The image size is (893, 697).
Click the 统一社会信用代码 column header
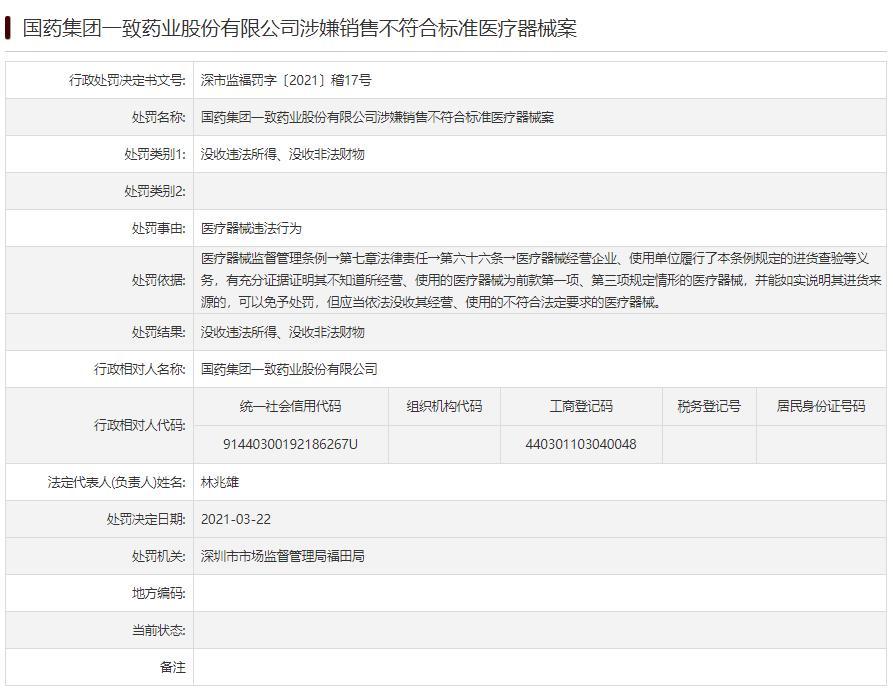tap(290, 406)
